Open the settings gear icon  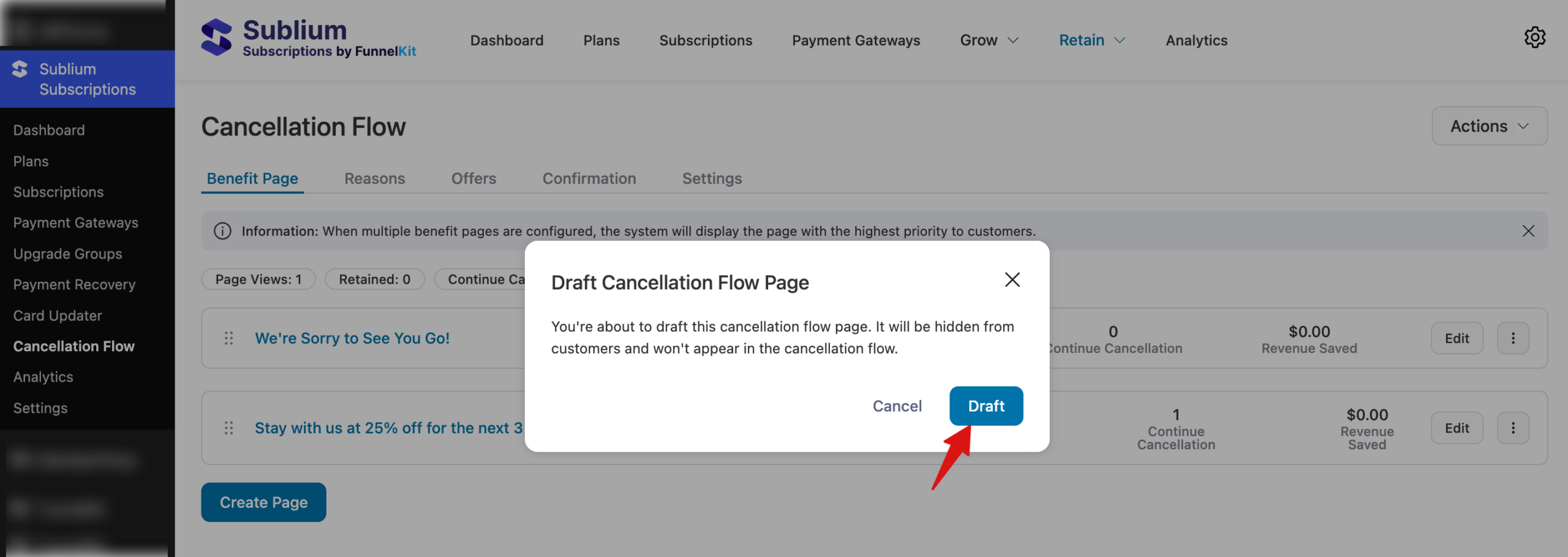tap(1534, 38)
